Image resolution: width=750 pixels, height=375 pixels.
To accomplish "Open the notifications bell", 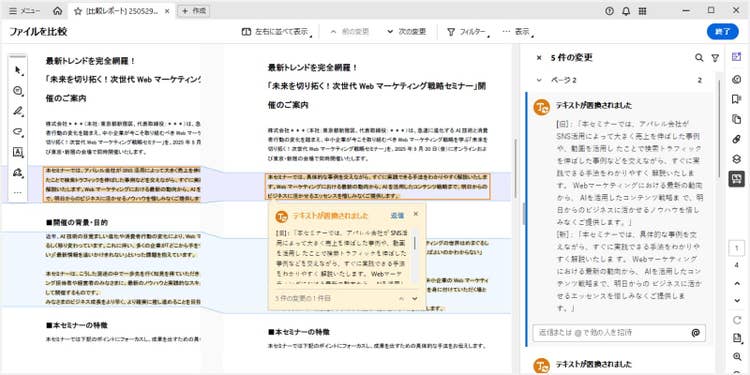I will click(x=626, y=11).
